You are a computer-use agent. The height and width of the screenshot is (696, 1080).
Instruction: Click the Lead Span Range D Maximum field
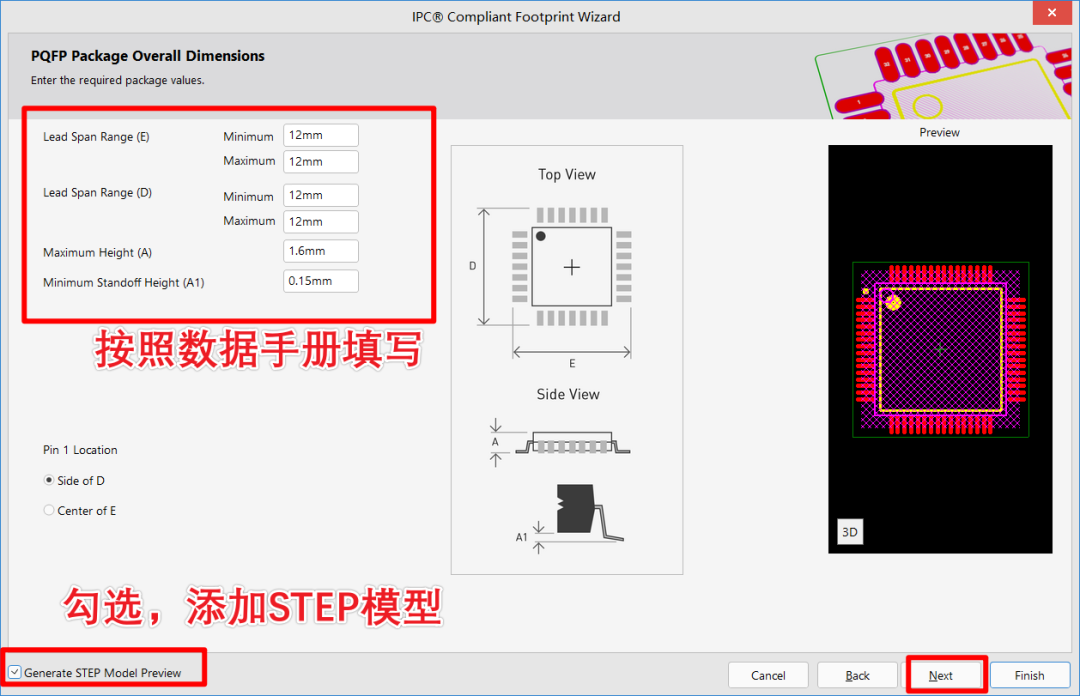point(319,221)
